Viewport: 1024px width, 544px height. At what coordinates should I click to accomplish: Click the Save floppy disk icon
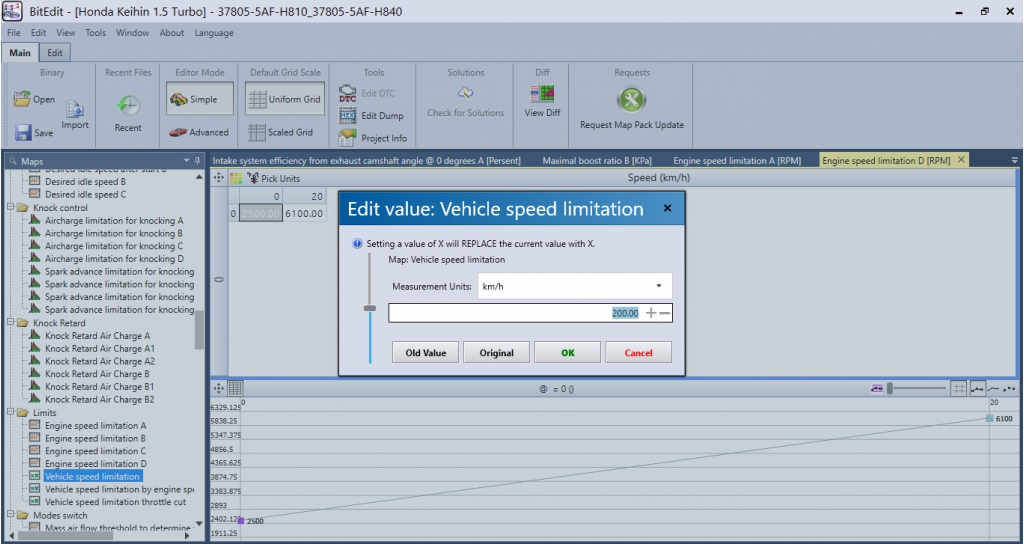pos(23,133)
